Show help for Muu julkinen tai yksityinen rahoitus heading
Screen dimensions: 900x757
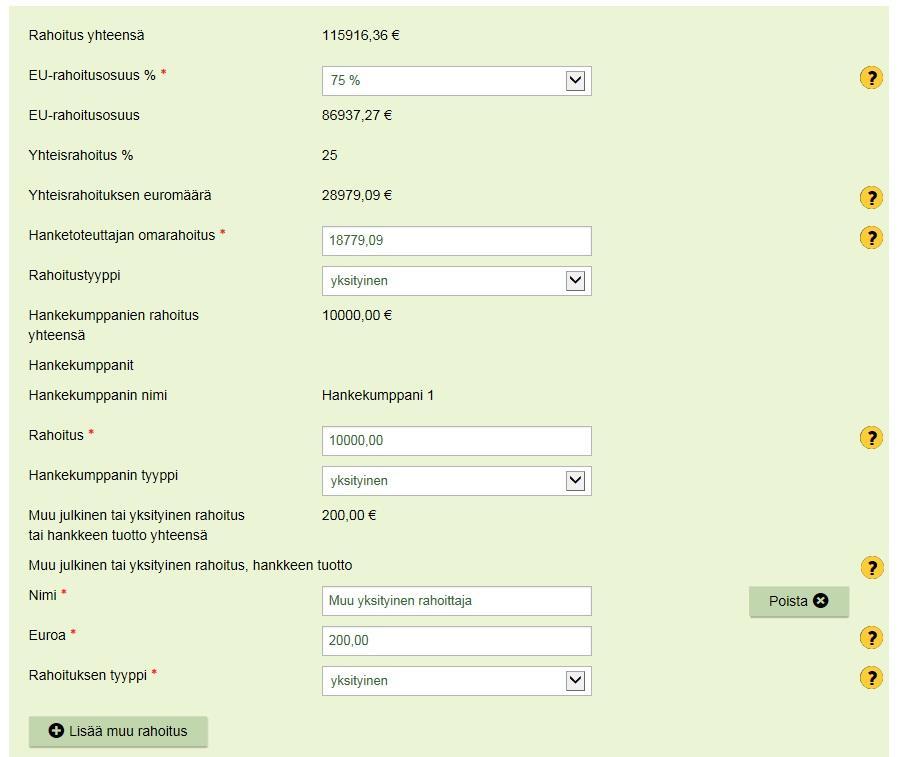pyautogui.click(x=871, y=568)
